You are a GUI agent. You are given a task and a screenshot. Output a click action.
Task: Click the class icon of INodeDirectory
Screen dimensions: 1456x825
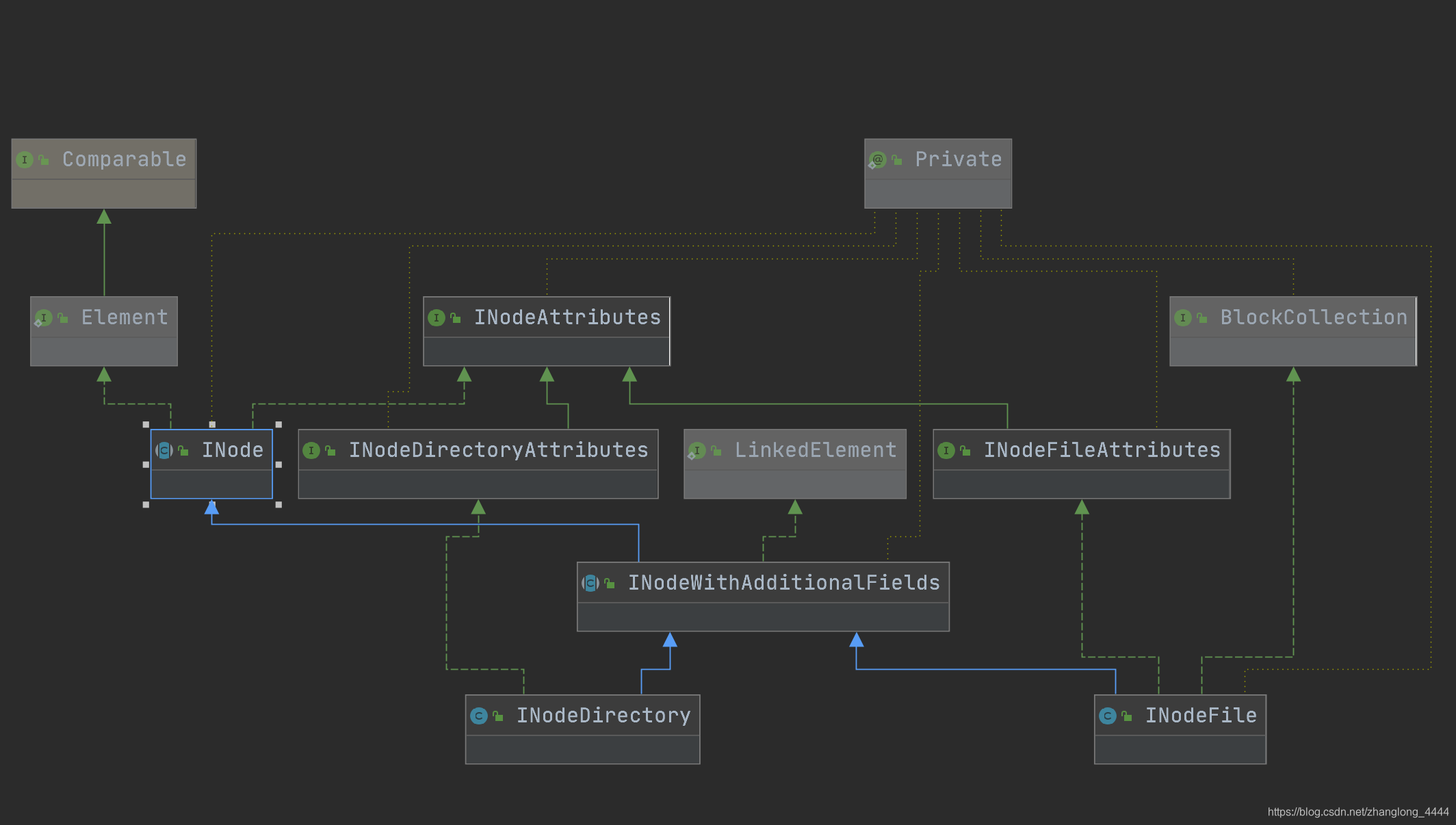click(479, 716)
